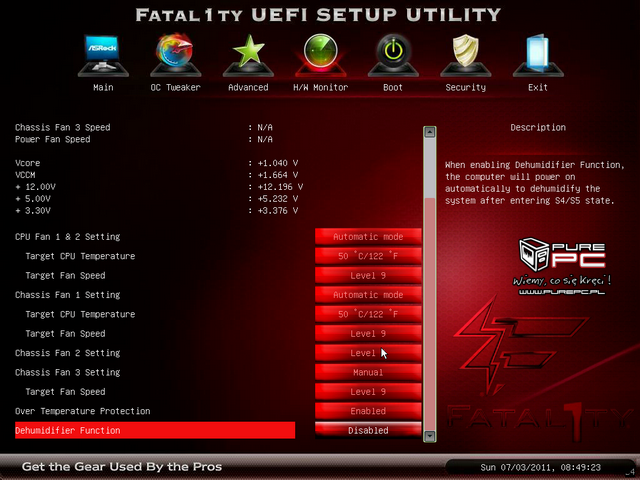Screen dimensions: 640x480
Task: Click the vertical scrollbar thumb
Action: [x=429, y=313]
